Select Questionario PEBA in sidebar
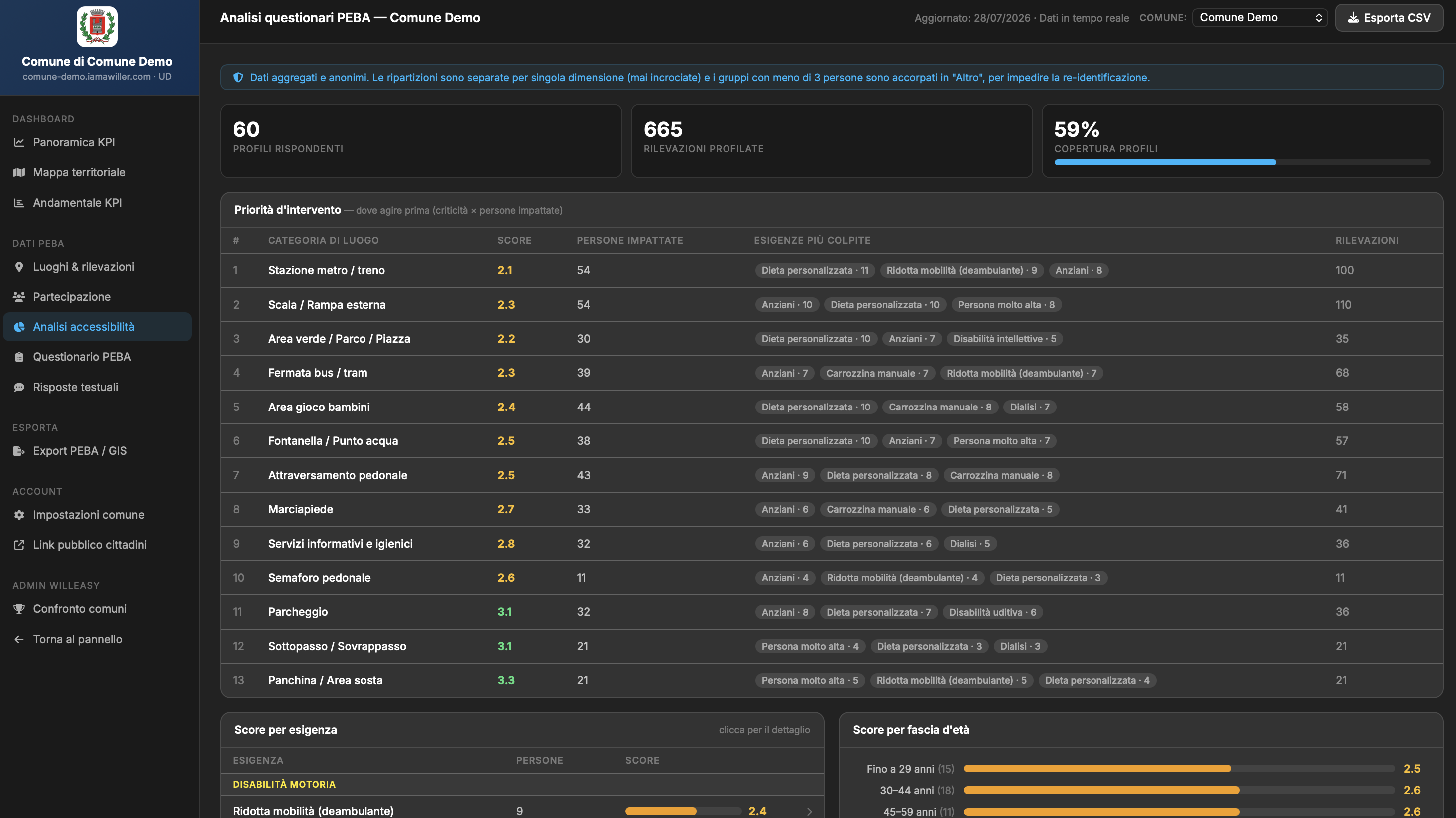1456x818 pixels. [x=97, y=357]
